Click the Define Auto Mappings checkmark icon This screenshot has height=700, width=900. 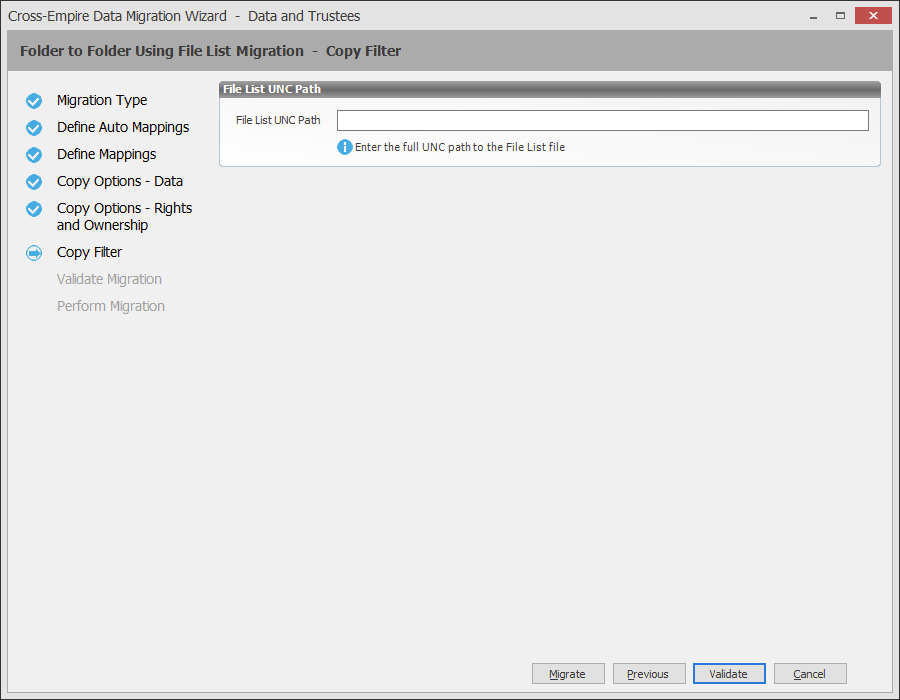click(34, 128)
